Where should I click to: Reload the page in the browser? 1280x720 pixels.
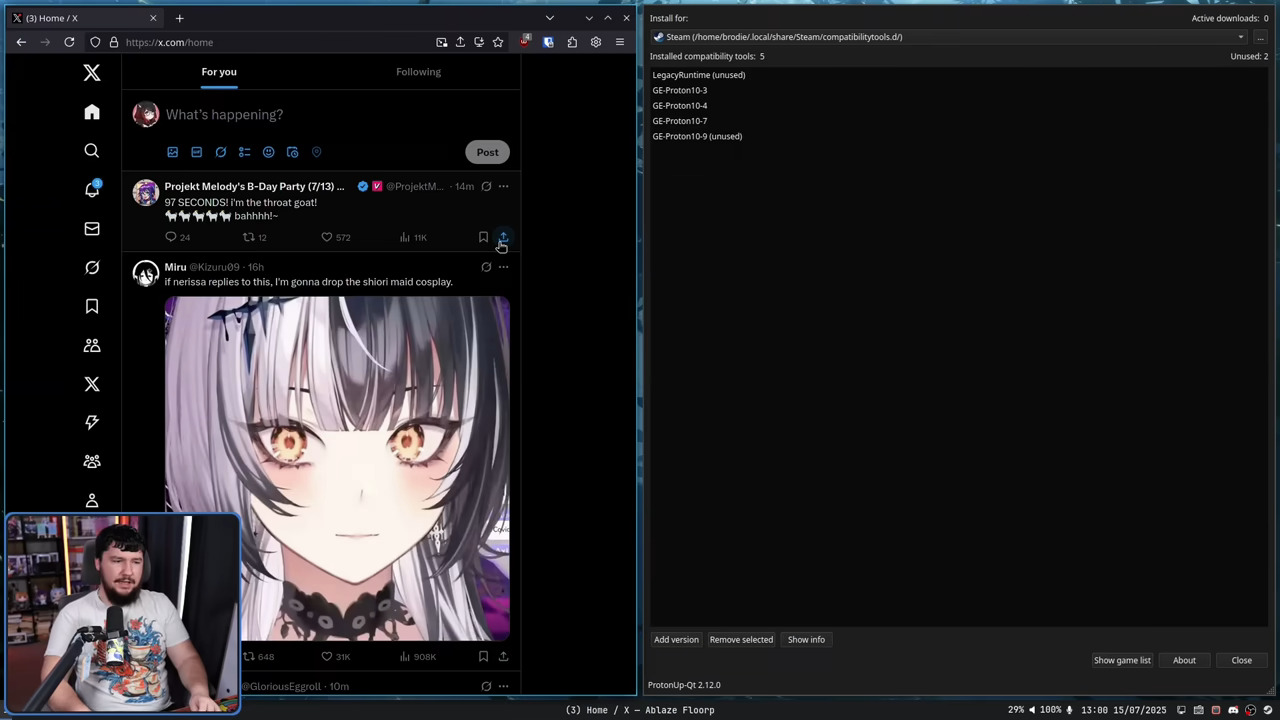coord(69,42)
